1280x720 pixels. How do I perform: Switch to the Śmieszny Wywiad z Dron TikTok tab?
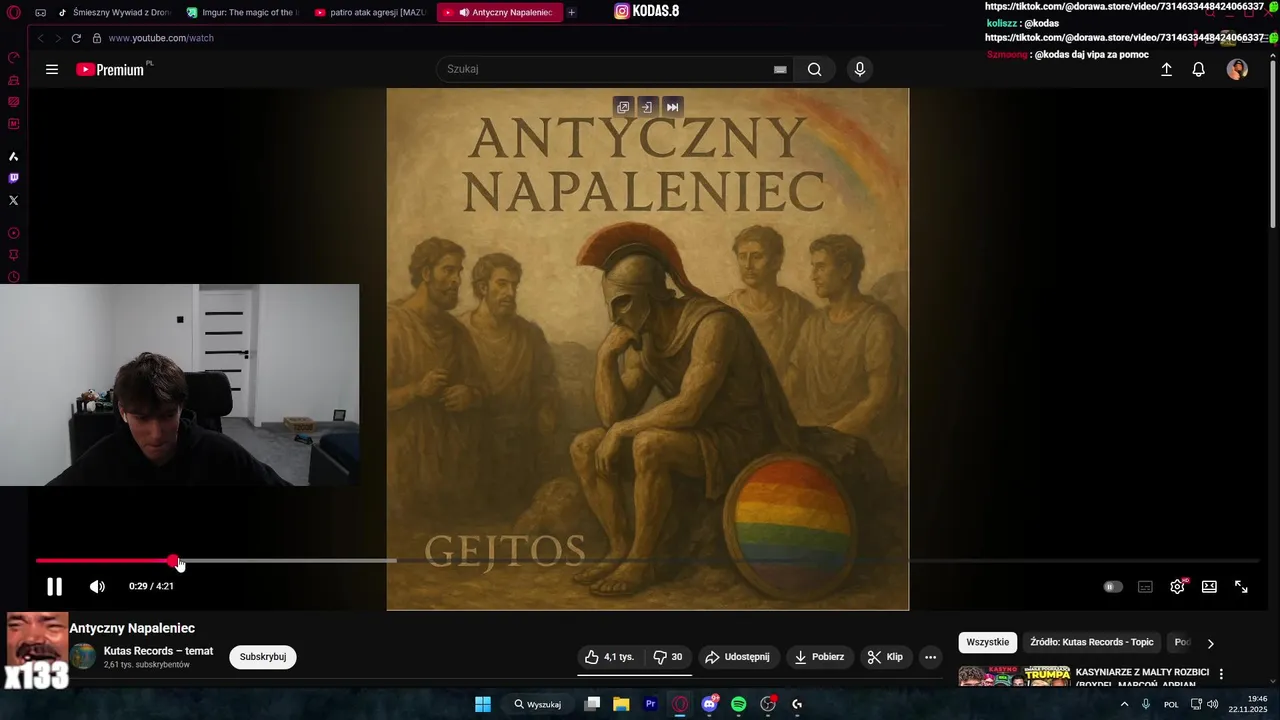tap(114, 12)
